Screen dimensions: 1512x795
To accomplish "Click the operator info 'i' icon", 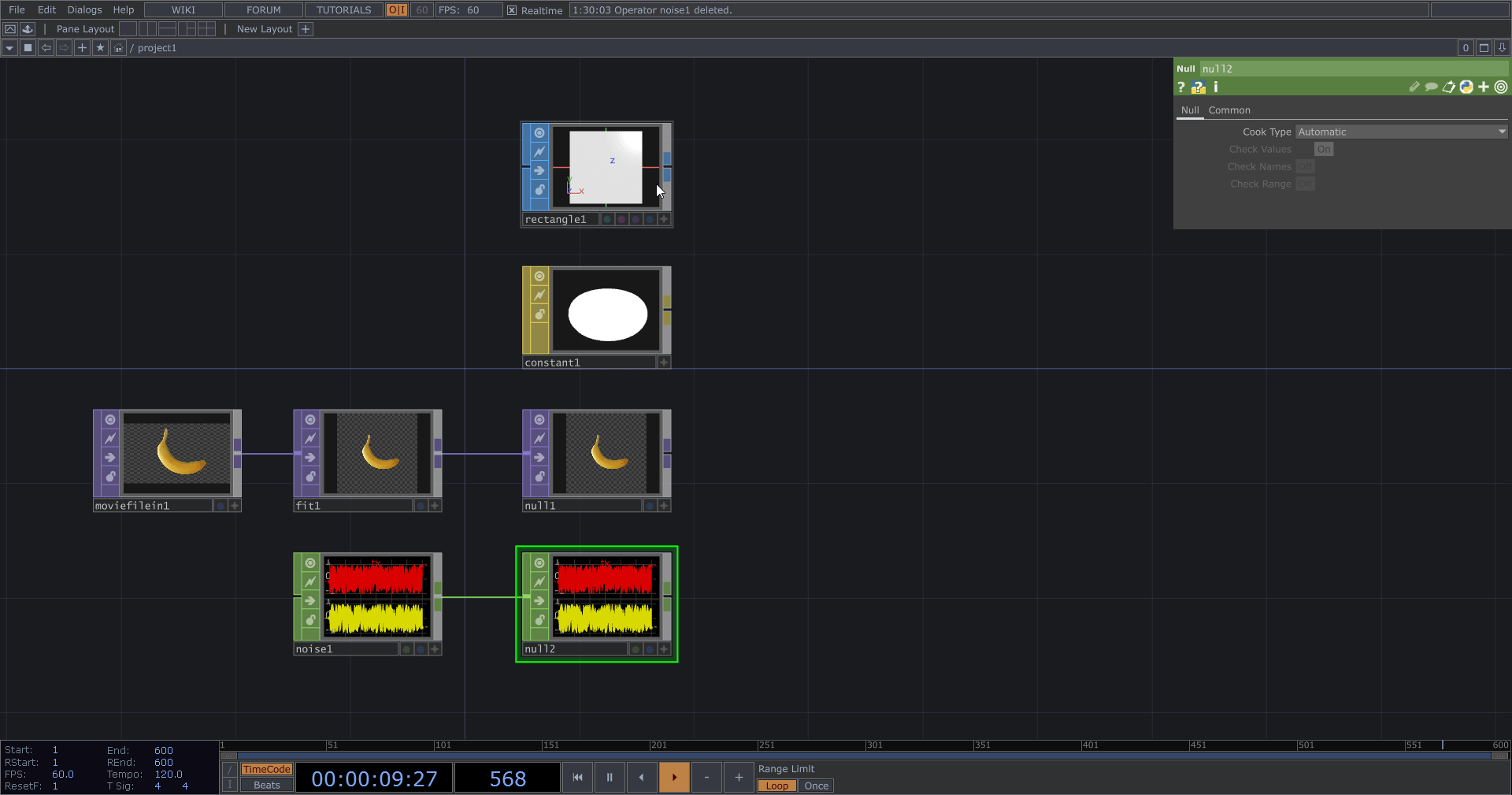I will [1215, 87].
